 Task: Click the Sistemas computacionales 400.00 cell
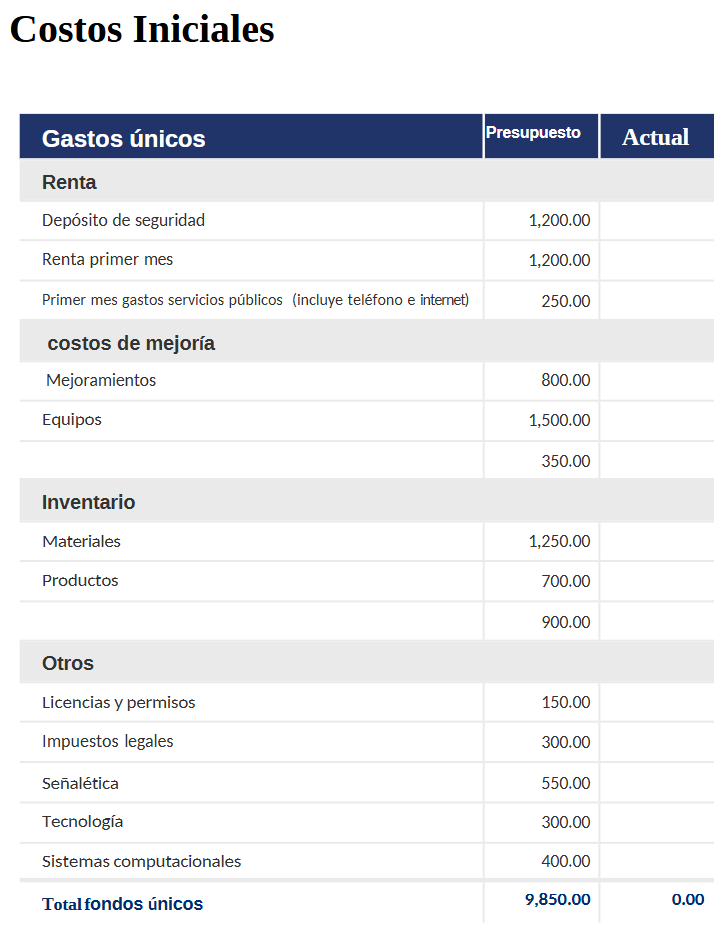(x=541, y=861)
